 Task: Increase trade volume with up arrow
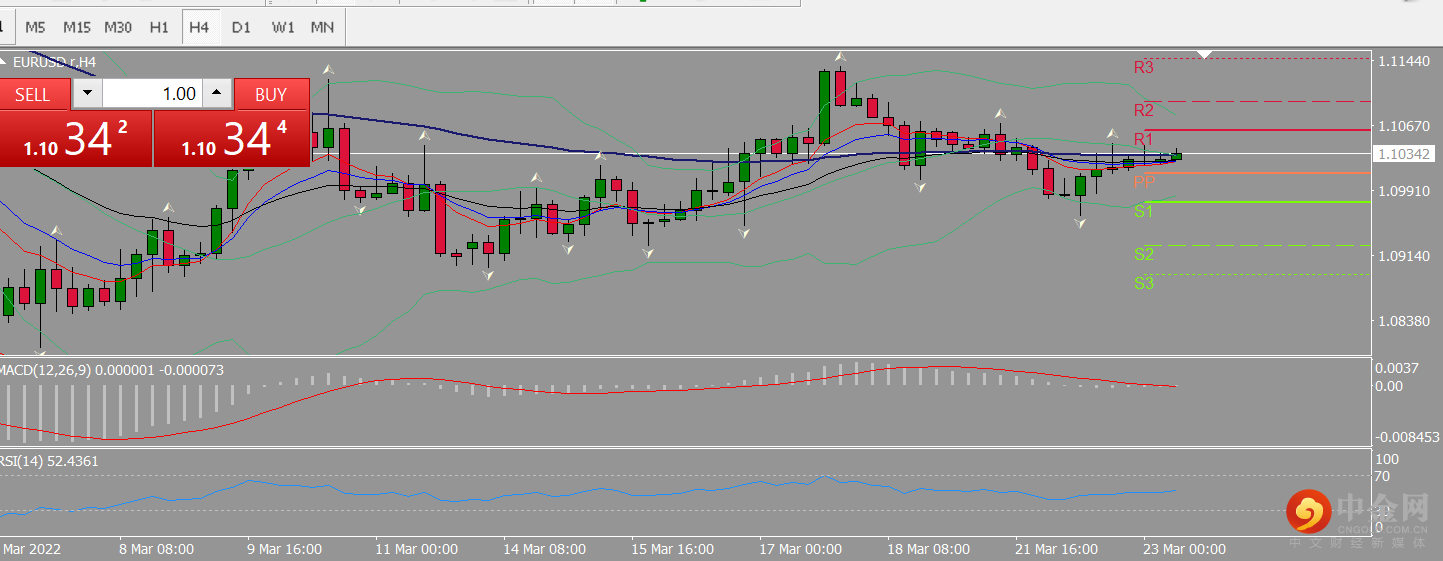click(217, 94)
